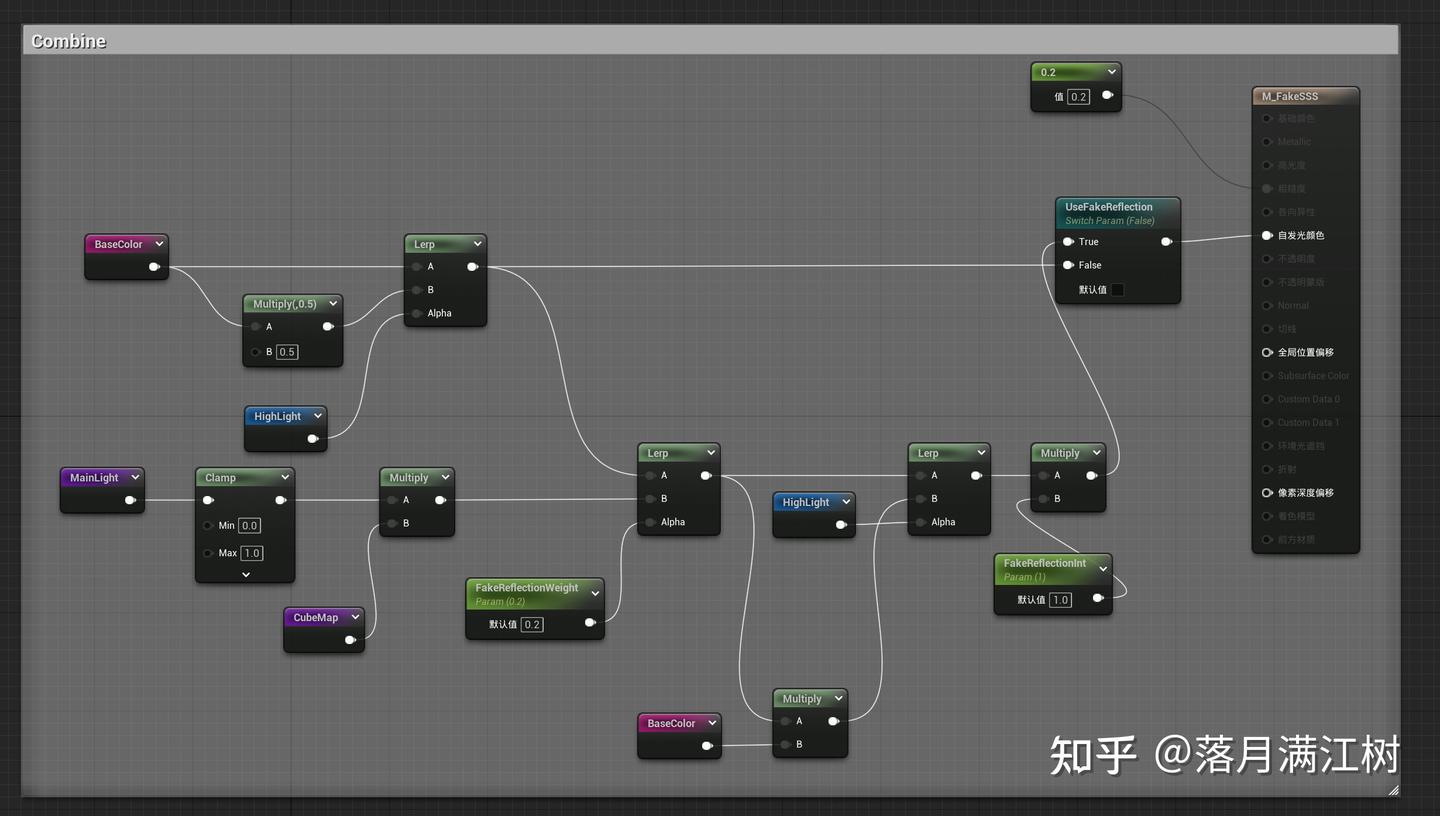Click the output pin of BaseColor feeding Multiply(,0.5)
Image resolution: width=1440 pixels, height=816 pixels.
pos(154,267)
